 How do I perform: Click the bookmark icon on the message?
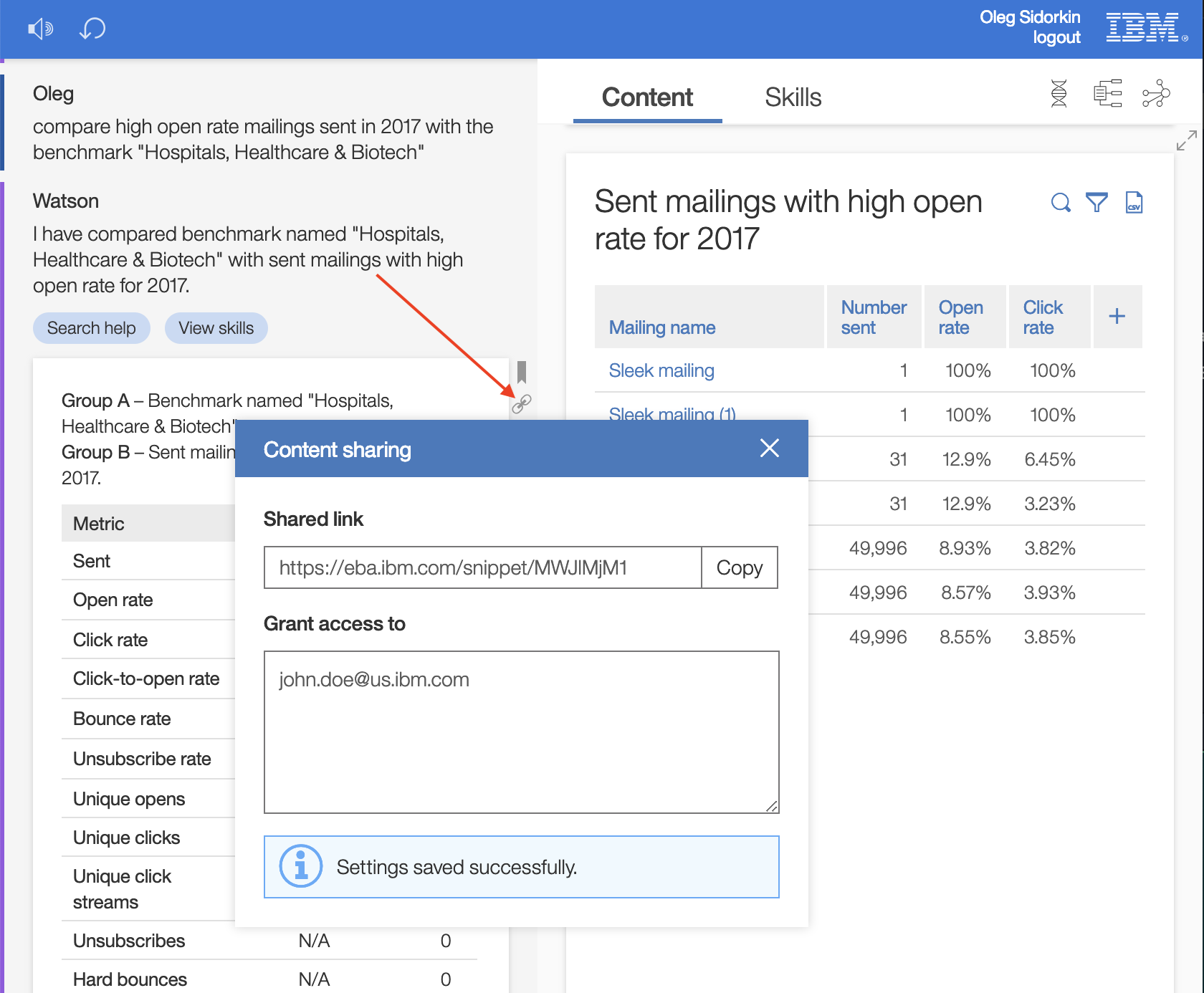(x=522, y=372)
